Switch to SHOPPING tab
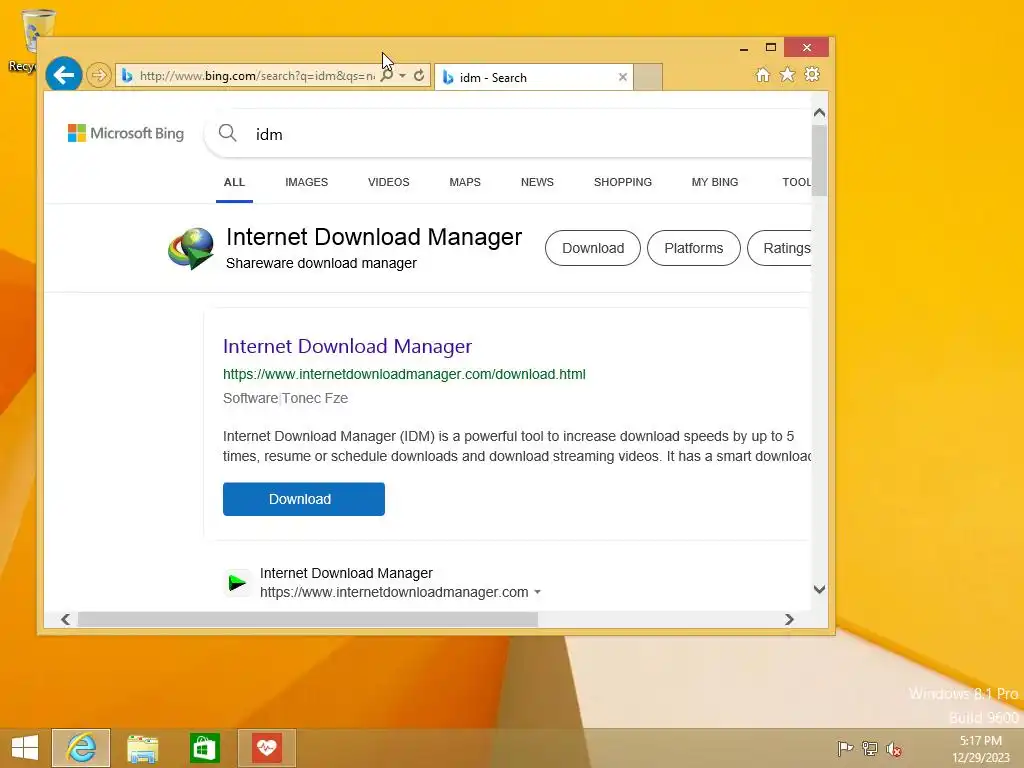Viewport: 1024px width, 768px height. (623, 182)
